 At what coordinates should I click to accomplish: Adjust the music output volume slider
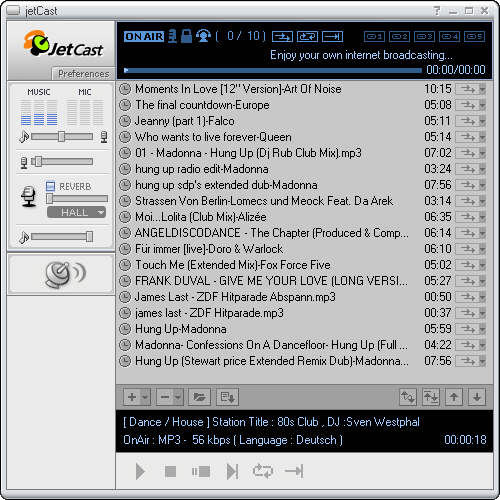[62, 237]
